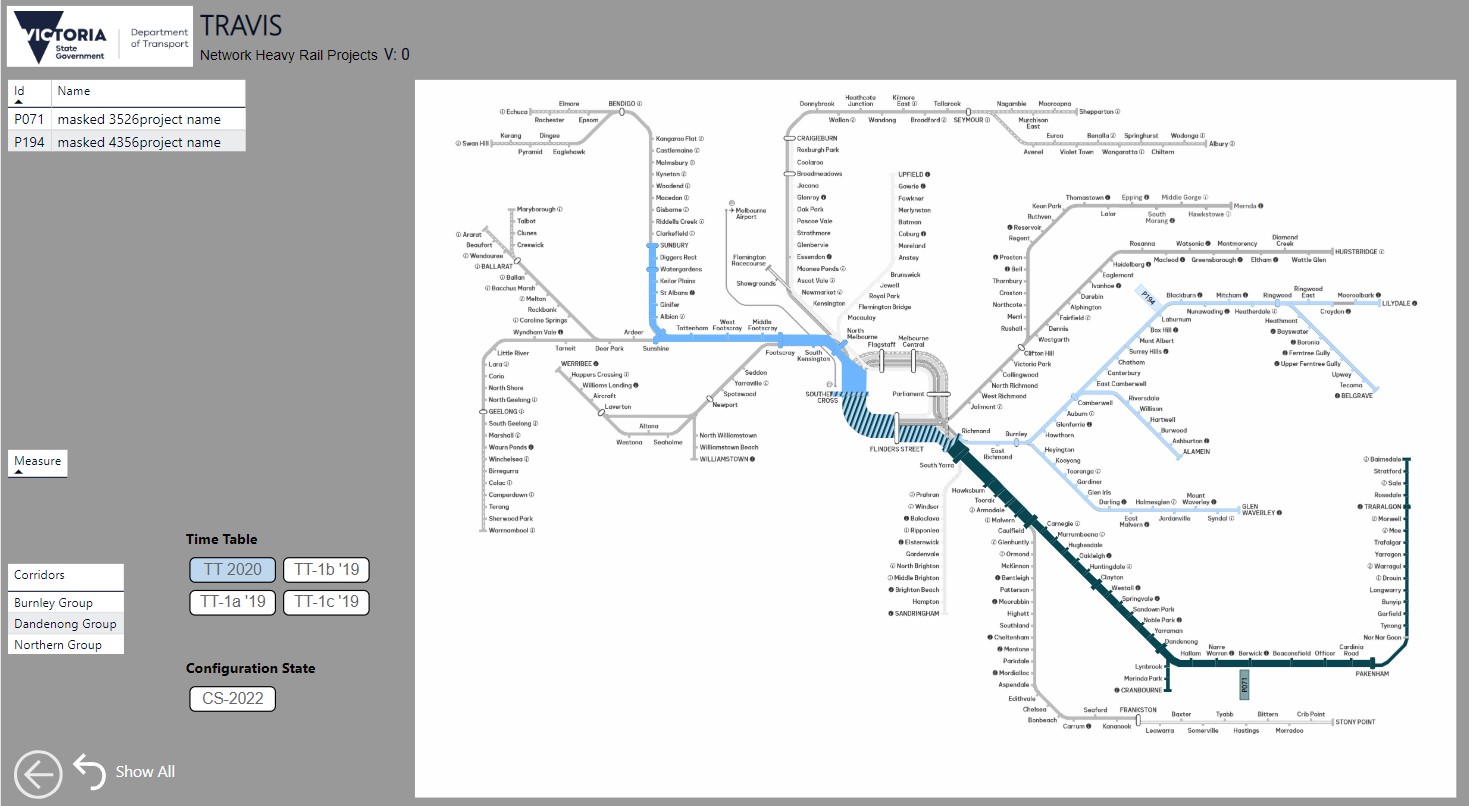Click the circular back arrow icon
The width and height of the screenshot is (1469, 806).
pos(38,774)
